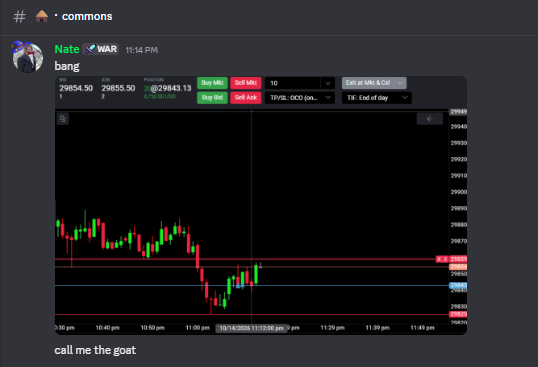Click the commons channel name
Viewport: 538px width, 367px height.
tap(87, 16)
